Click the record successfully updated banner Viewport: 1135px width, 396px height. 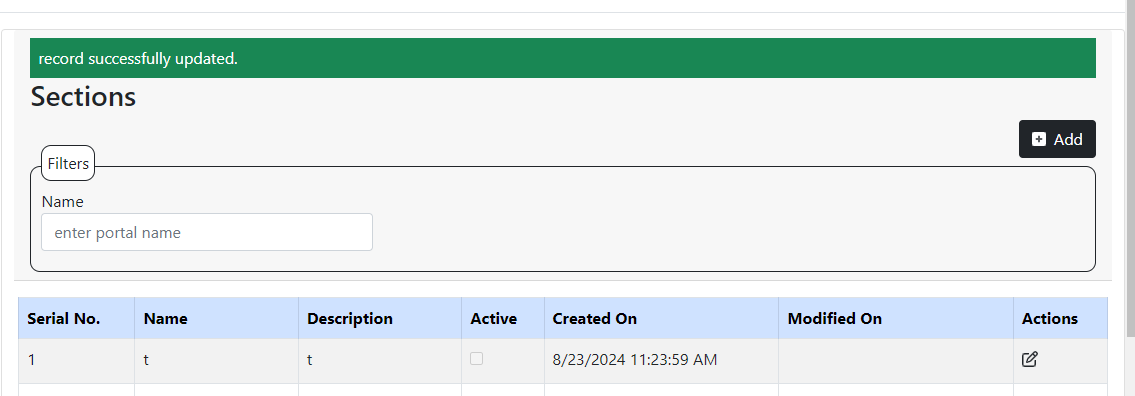(562, 58)
